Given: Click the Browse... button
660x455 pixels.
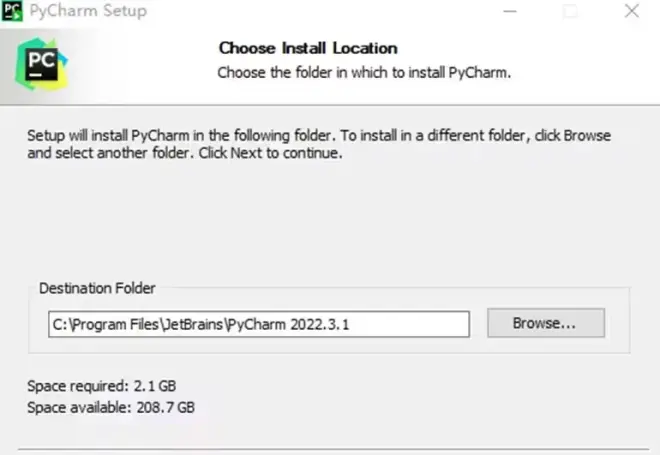Looking at the screenshot, I should click(545, 323).
